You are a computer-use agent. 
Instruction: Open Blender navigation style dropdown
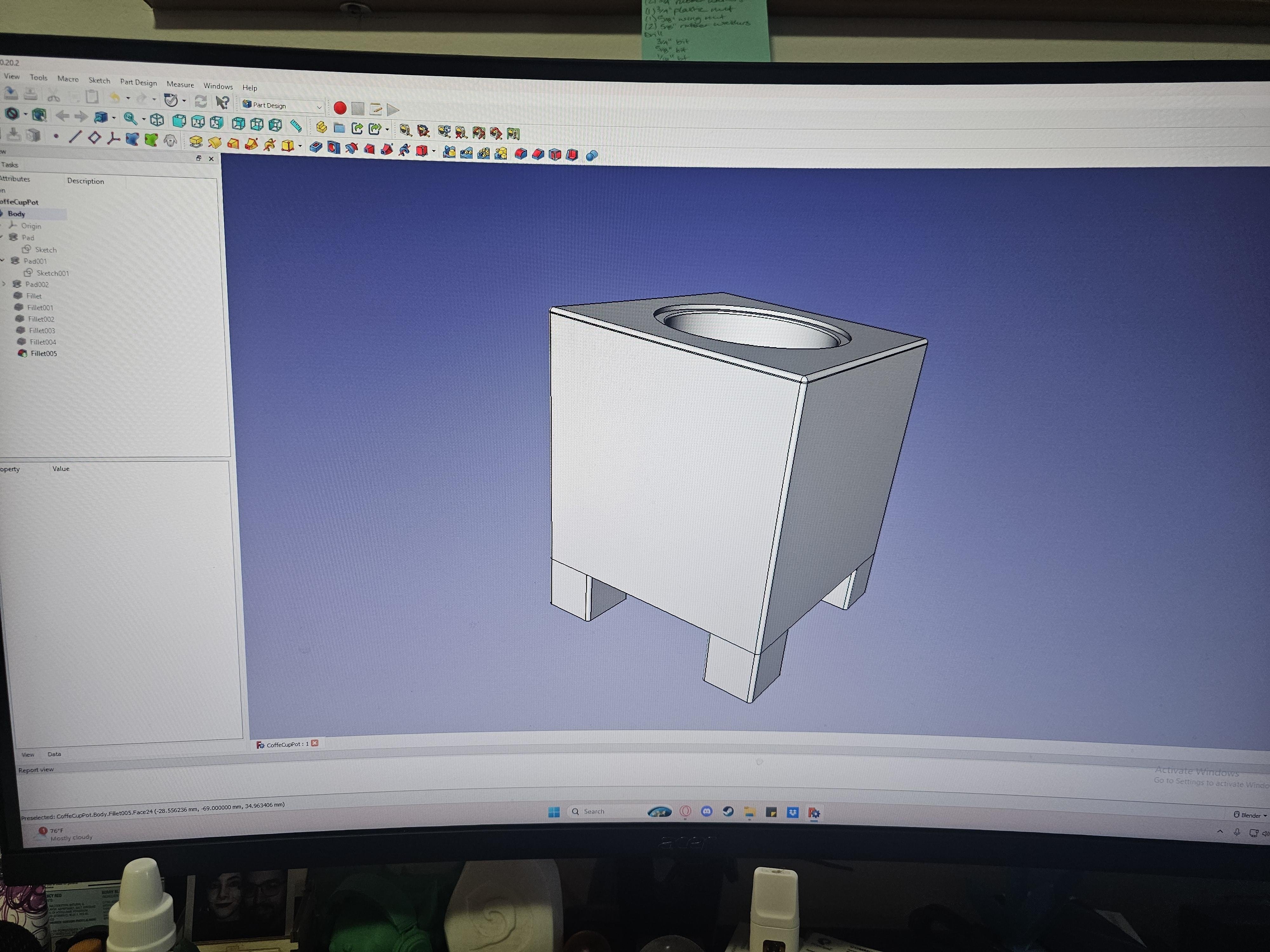(x=1250, y=815)
